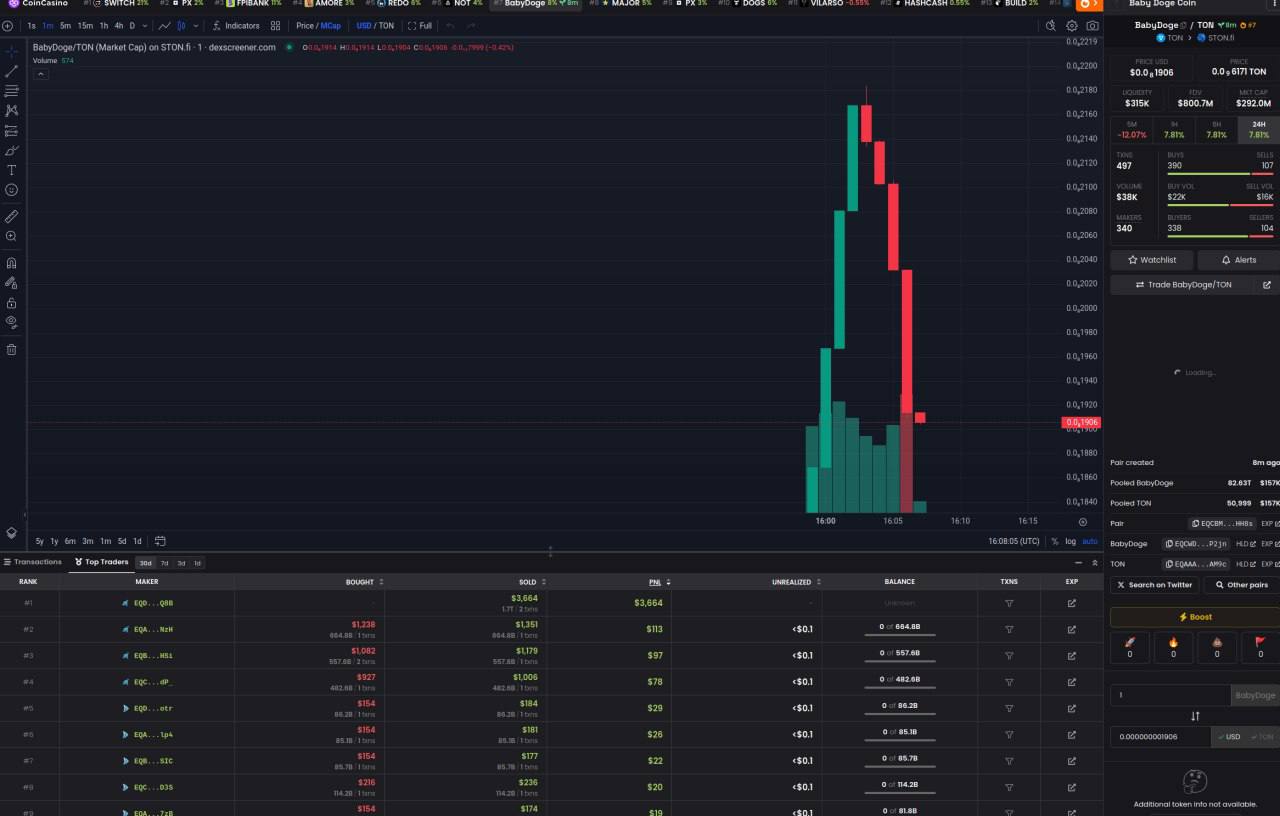Screen dimensions: 1280x816
Task: Click the yellow Boost button
Action: click(x=1196, y=617)
